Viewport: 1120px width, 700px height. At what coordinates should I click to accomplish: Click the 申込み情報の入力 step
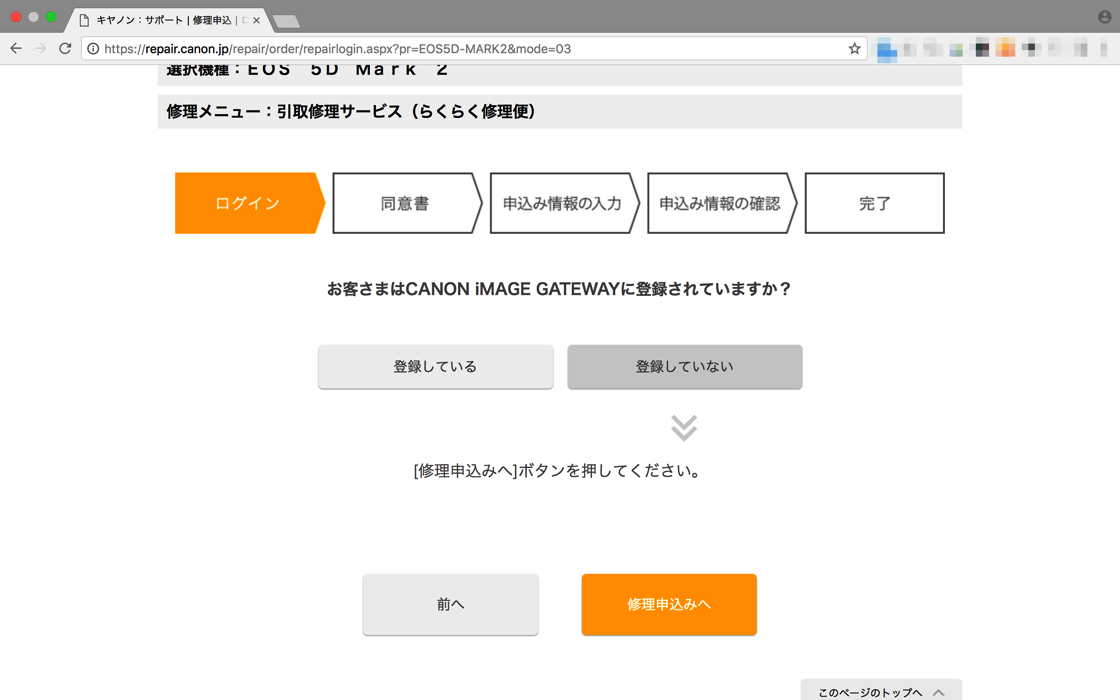tap(562, 203)
